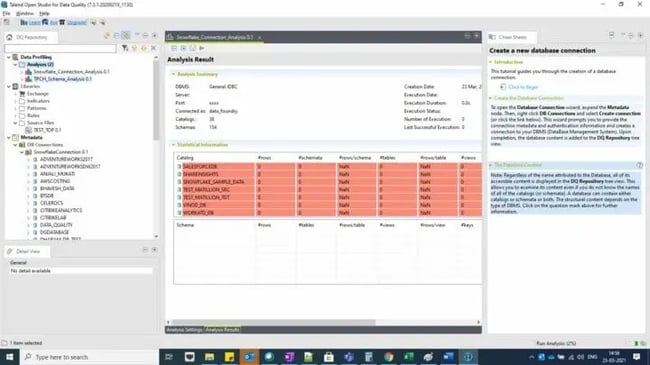Open the notification center icon
This screenshot has width=650, height=365.
tap(637, 357)
